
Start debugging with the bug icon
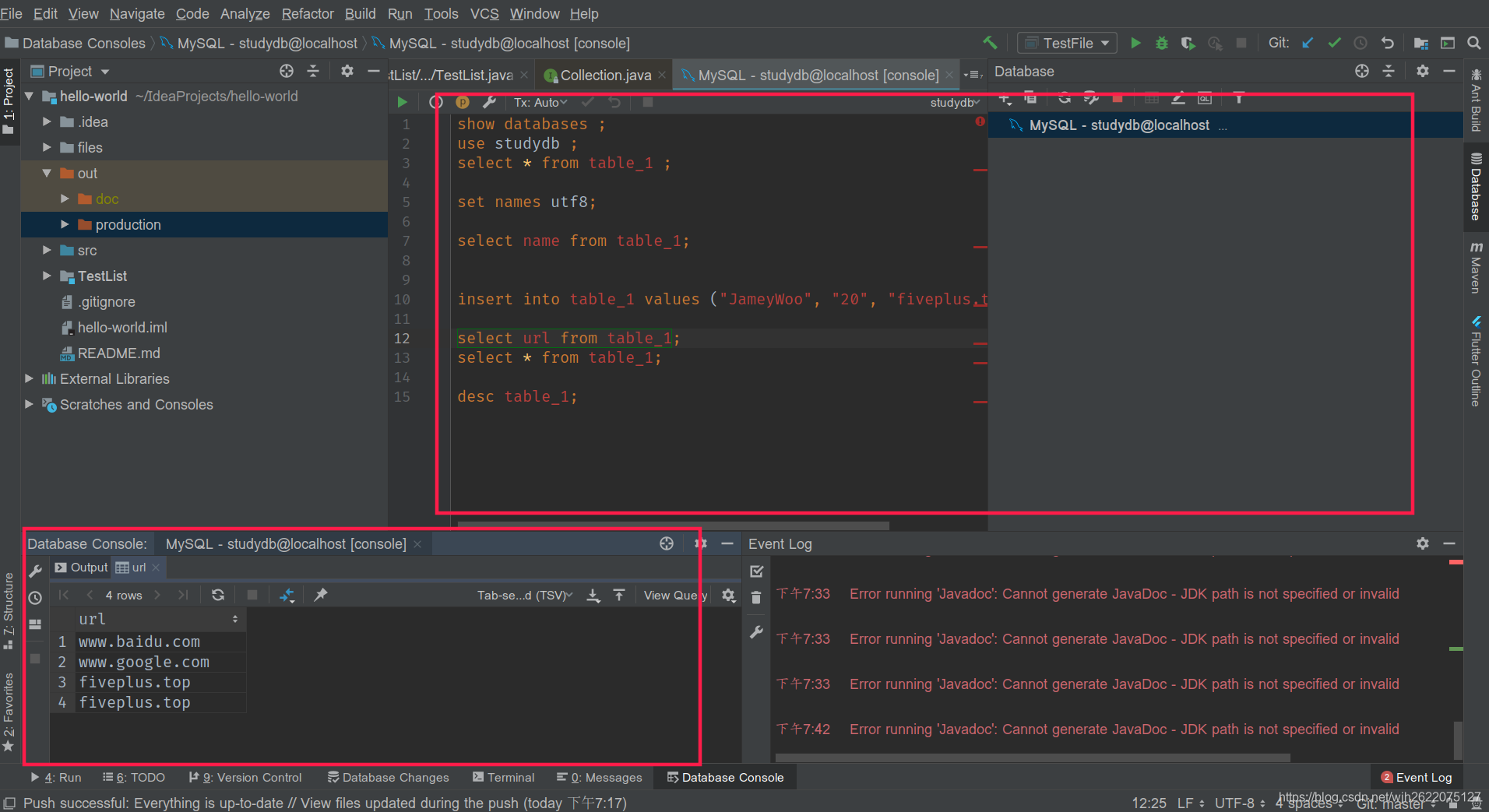1162,43
